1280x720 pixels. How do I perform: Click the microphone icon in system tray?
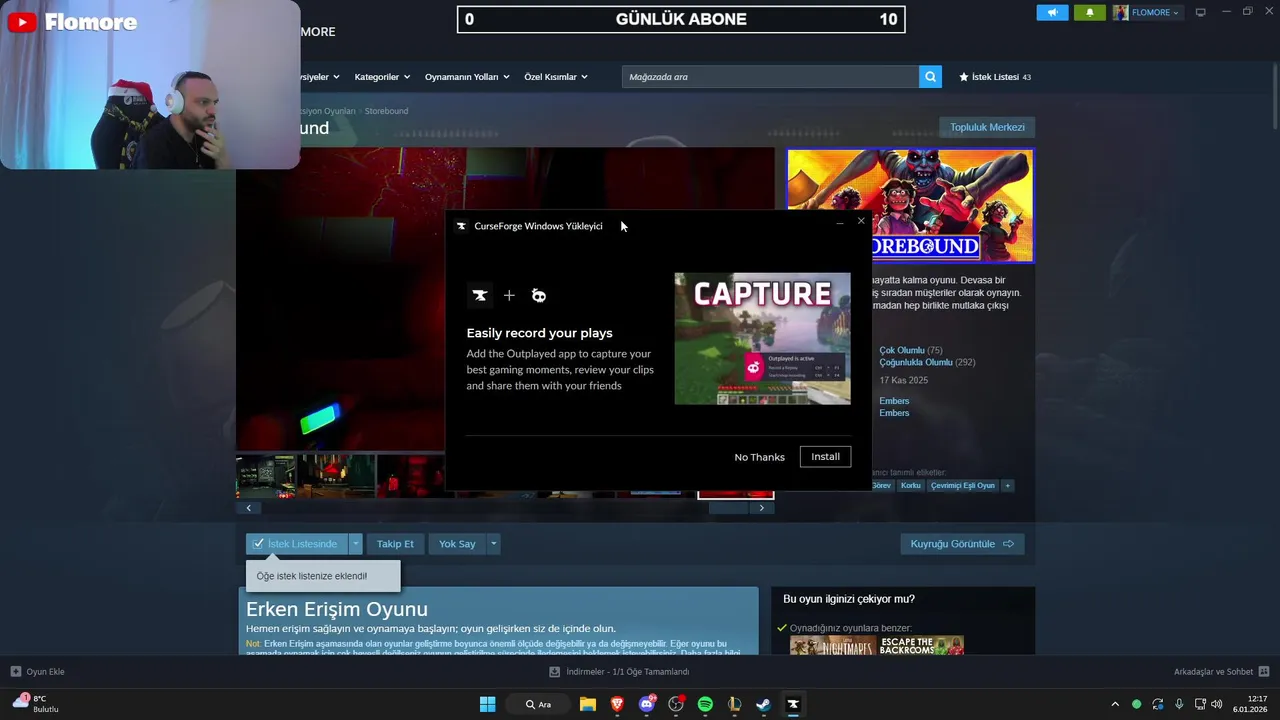tap(1179, 704)
